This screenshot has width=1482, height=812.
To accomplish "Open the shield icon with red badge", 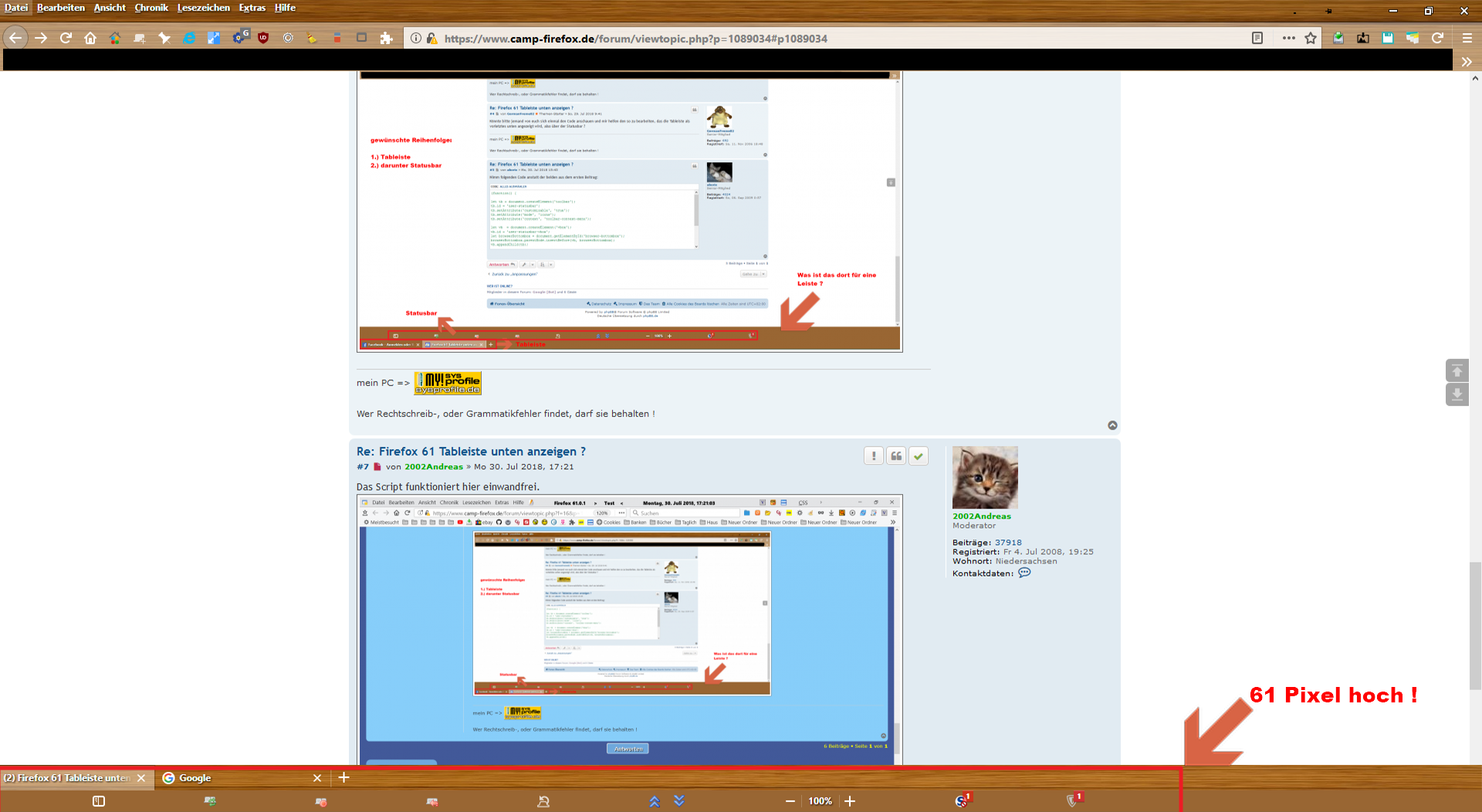I will click(1073, 800).
